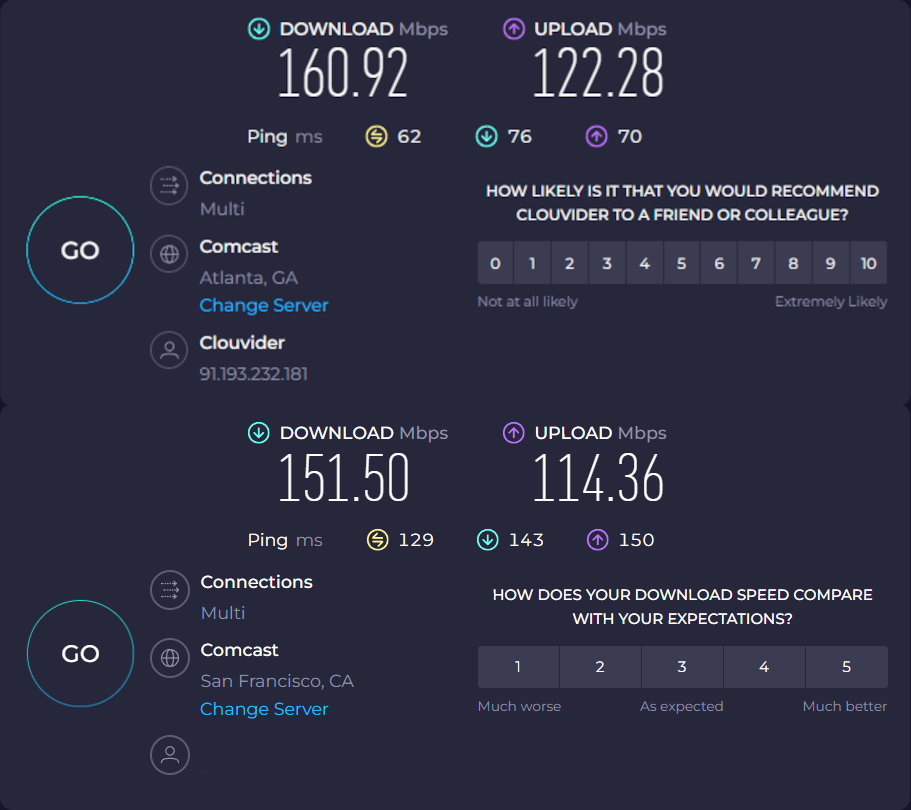911x810 pixels.
Task: Rate Clouvider 0 Not at all likely
Action: click(x=495, y=262)
